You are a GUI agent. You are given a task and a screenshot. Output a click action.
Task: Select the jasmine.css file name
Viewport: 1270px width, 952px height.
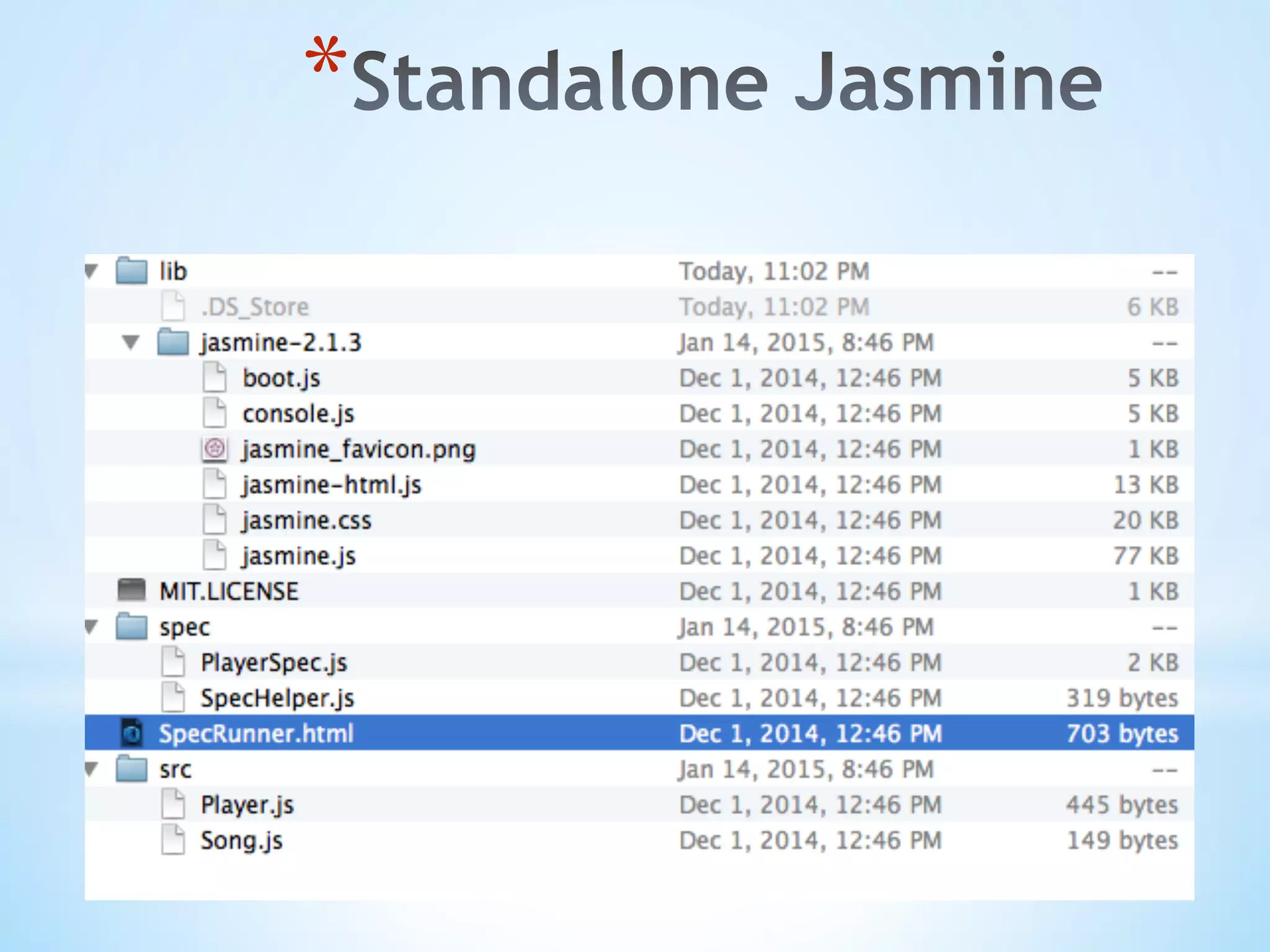click(x=306, y=521)
